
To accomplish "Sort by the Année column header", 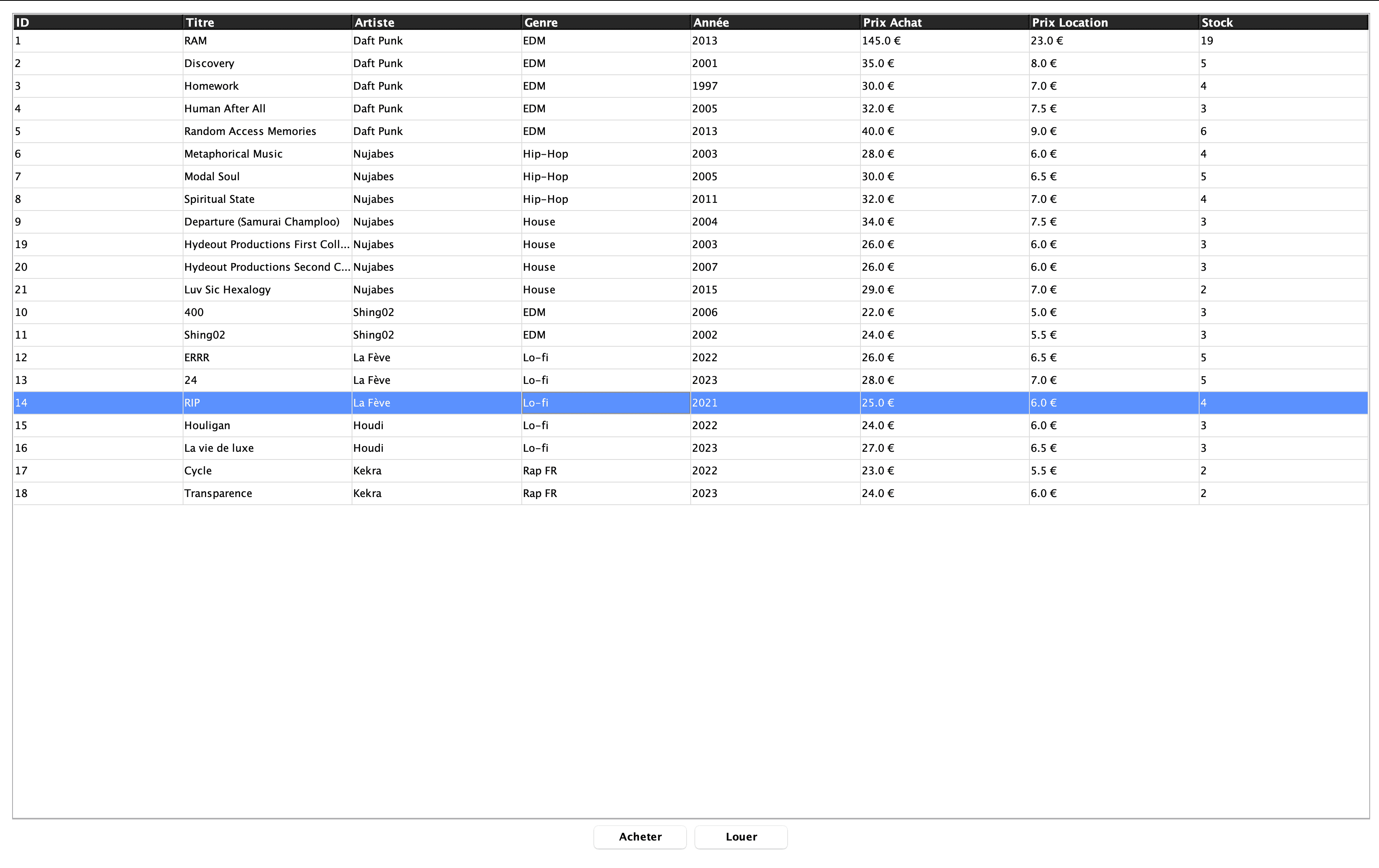I will click(x=775, y=22).
